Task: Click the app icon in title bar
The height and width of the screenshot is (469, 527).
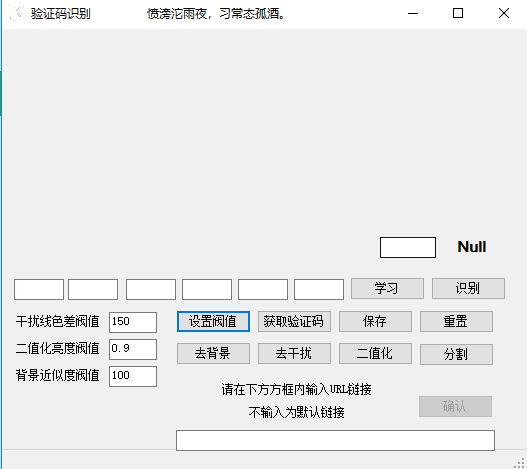Action: click(x=18, y=13)
